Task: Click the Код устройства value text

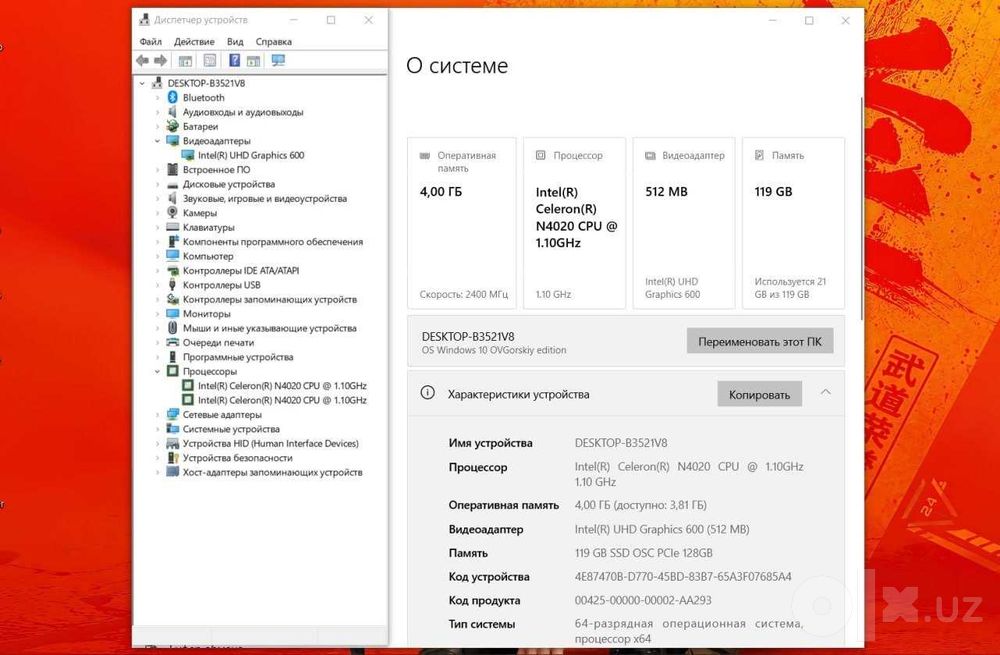Action: [x=683, y=577]
